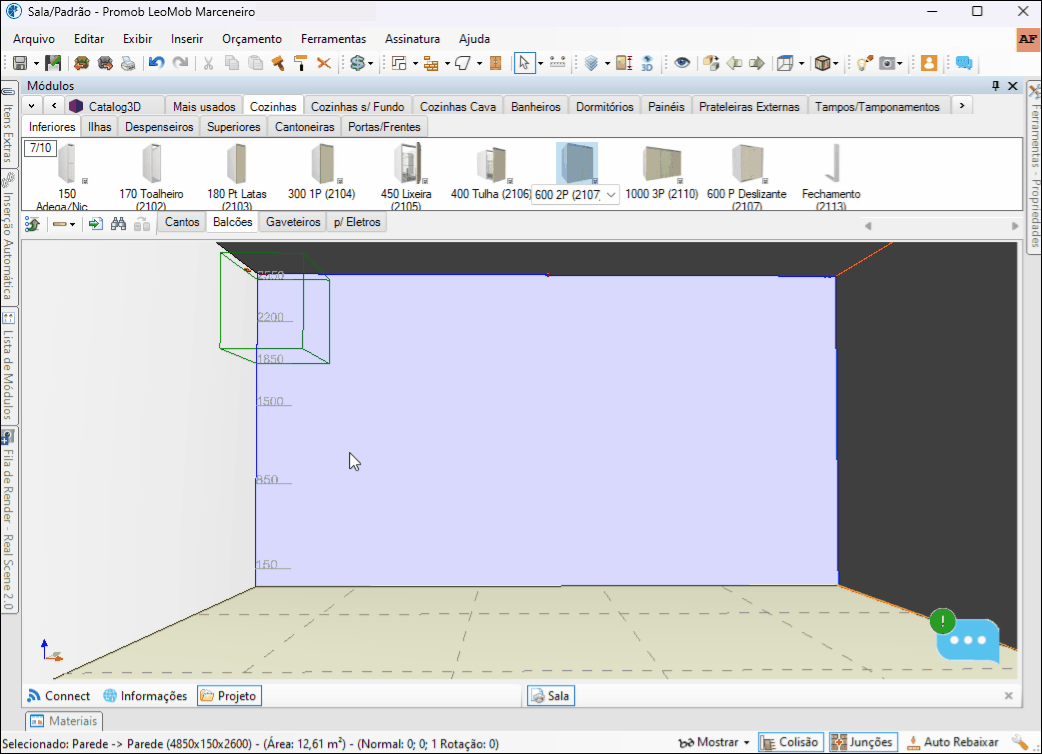Click the Redo arrow icon
The height and width of the screenshot is (754, 1042).
[x=180, y=63]
